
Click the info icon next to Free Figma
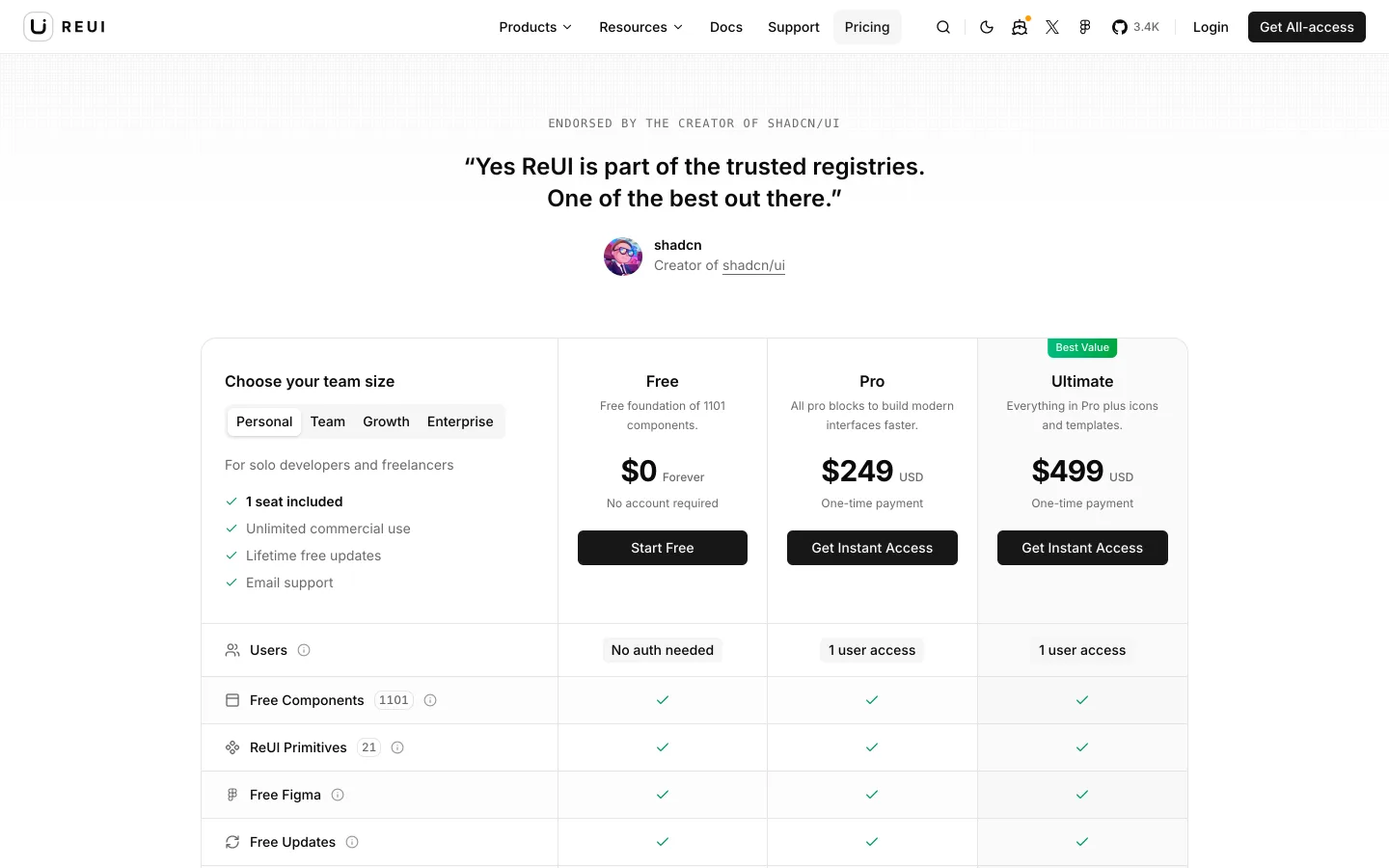click(338, 795)
